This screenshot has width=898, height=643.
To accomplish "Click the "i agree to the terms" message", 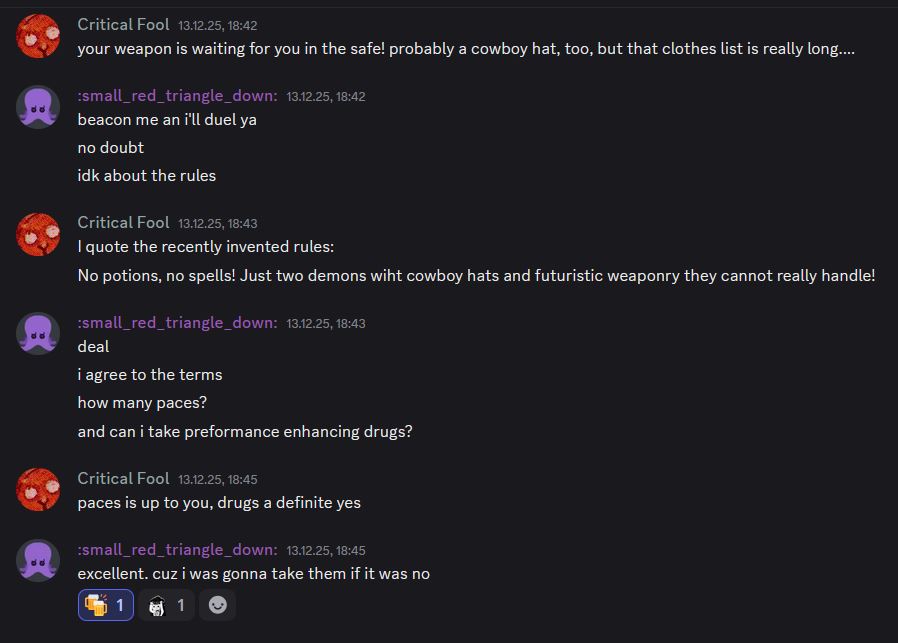I will [x=150, y=375].
